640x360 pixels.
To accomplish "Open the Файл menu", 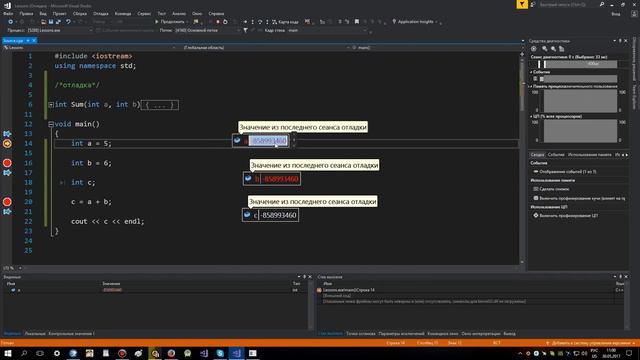I will (x=8, y=13).
